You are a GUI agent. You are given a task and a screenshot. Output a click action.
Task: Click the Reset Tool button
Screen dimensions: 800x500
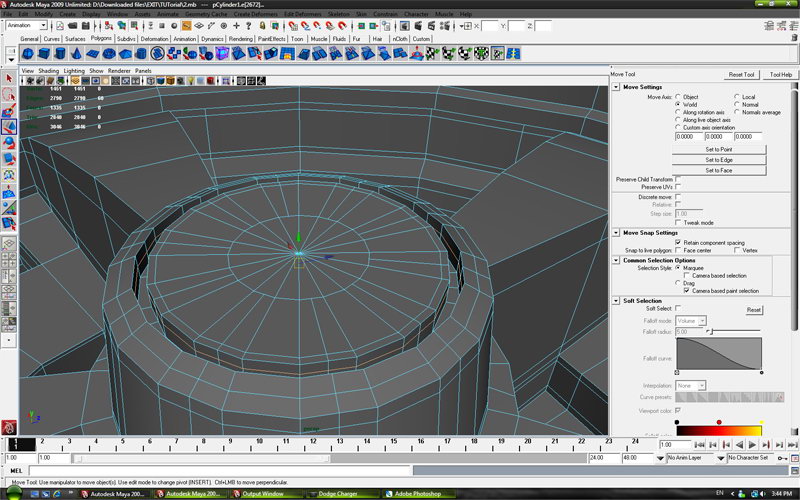point(741,75)
